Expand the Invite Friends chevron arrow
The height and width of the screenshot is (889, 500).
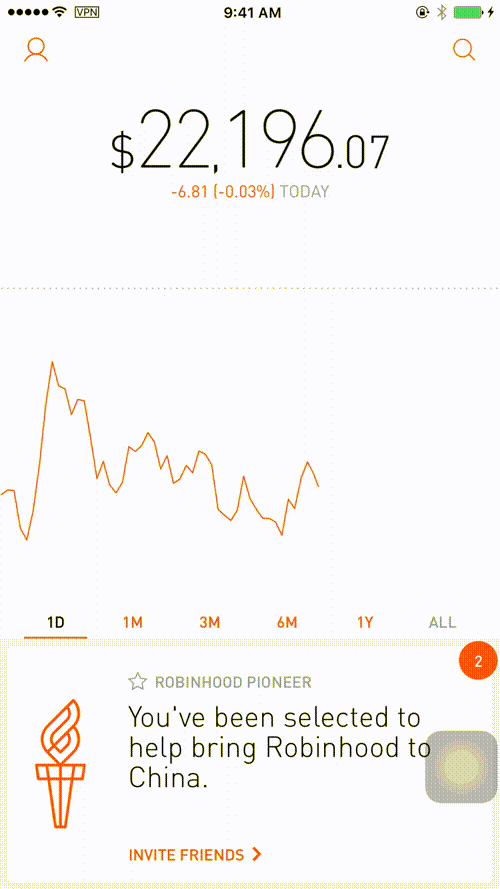257,854
